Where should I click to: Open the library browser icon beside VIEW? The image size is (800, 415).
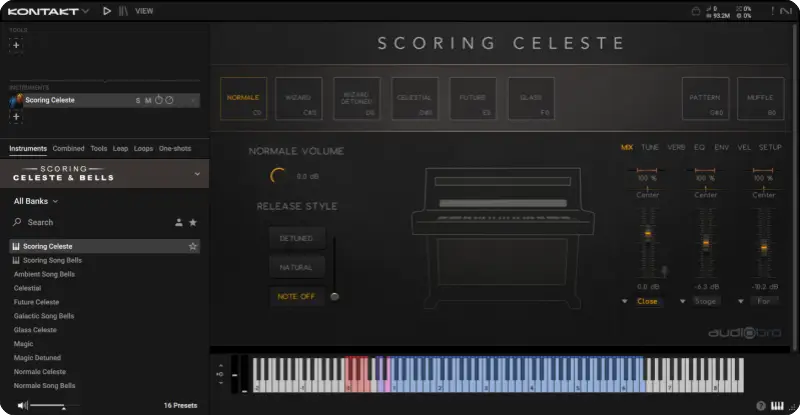[123, 11]
